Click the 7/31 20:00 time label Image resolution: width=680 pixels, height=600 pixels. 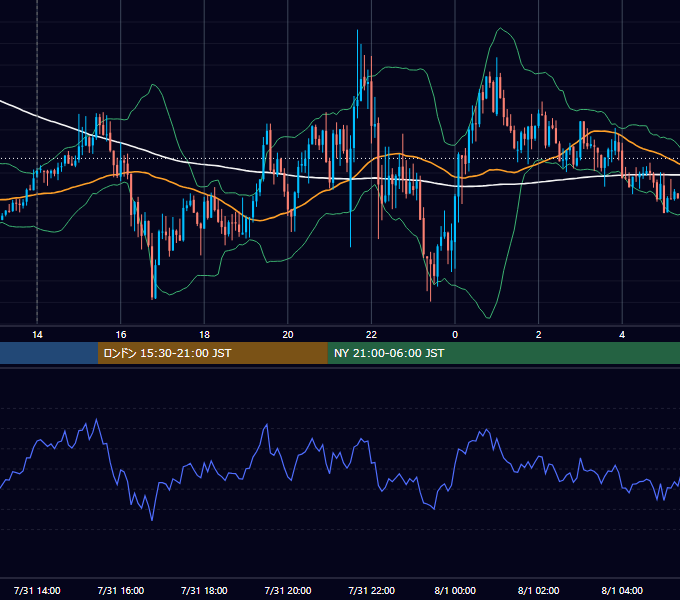[x=288, y=590]
